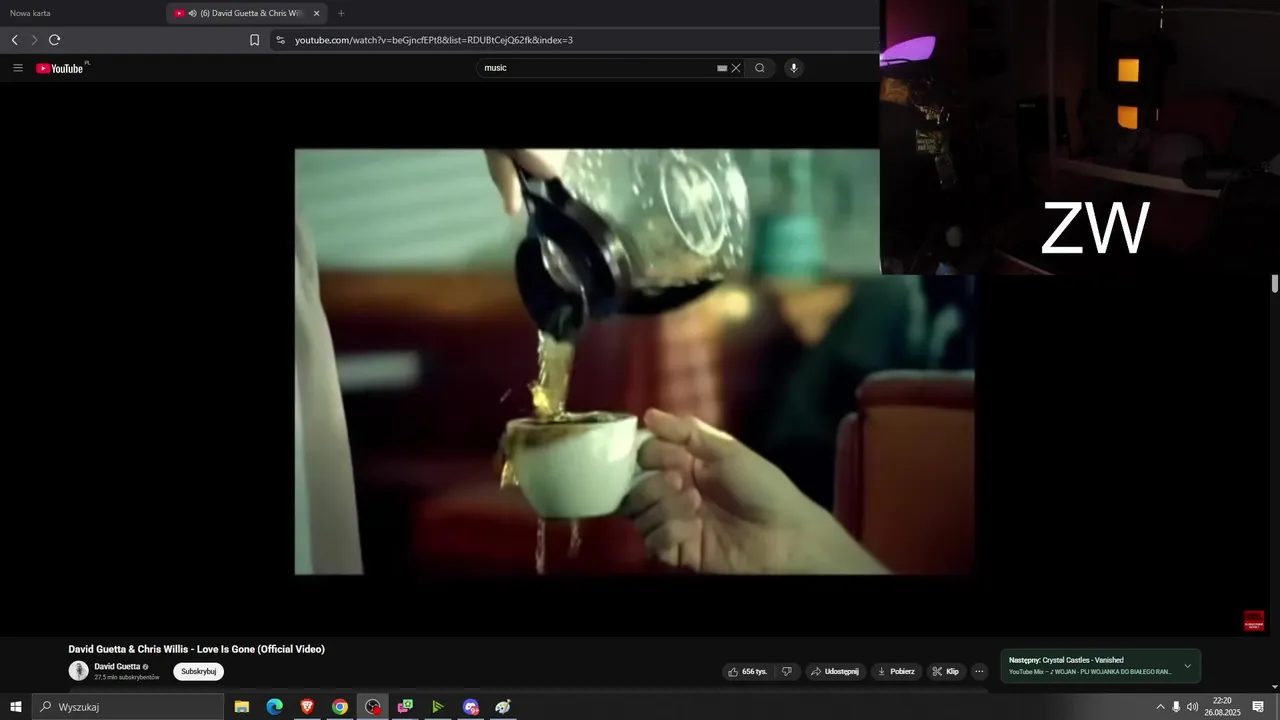Go to YouTube home via logo
The image size is (1280, 720).
(x=60, y=68)
